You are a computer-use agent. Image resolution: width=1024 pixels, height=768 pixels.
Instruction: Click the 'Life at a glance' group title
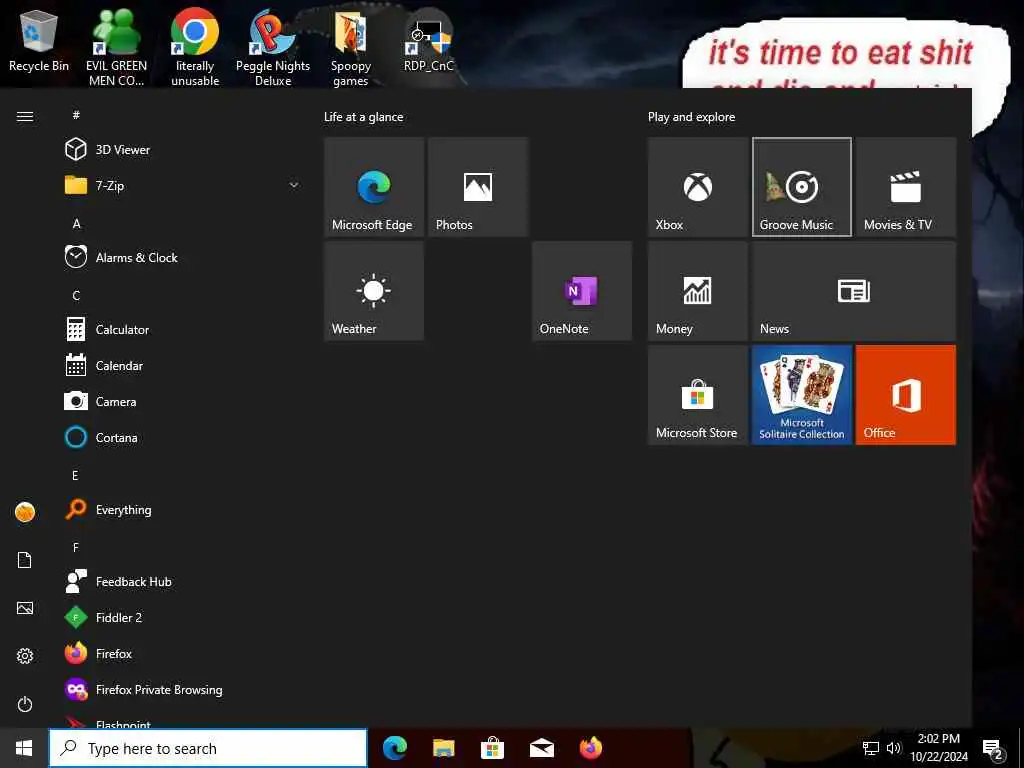(x=364, y=117)
